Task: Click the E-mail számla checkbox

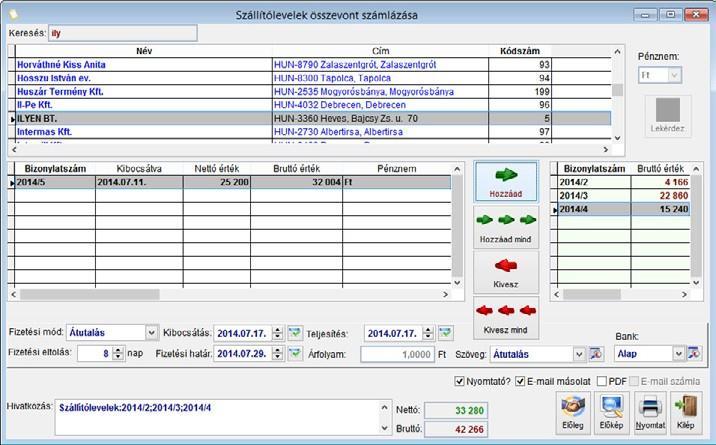Action: pyautogui.click(x=634, y=381)
